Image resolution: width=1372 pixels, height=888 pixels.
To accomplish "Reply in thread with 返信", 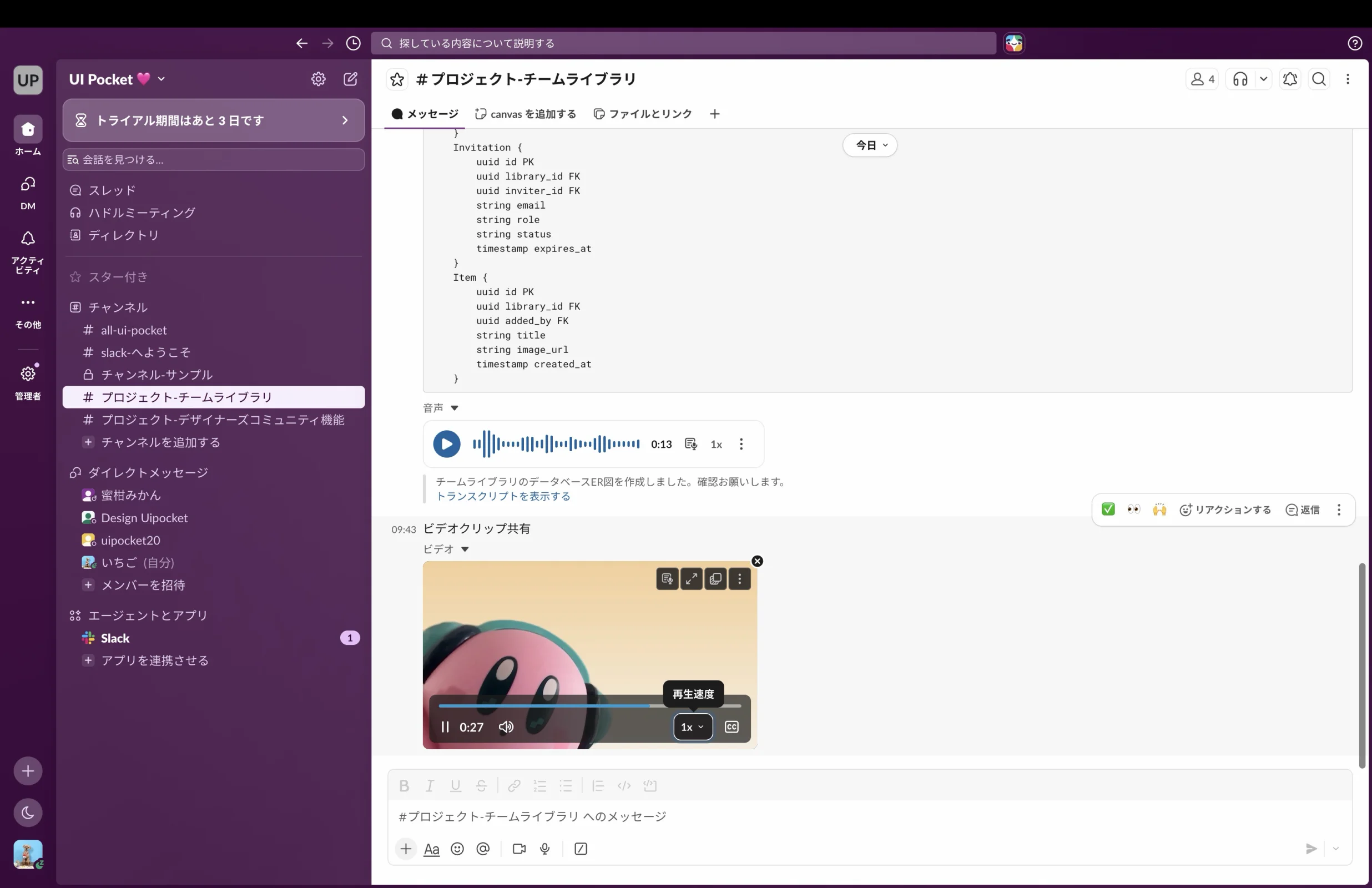I will [x=1303, y=509].
